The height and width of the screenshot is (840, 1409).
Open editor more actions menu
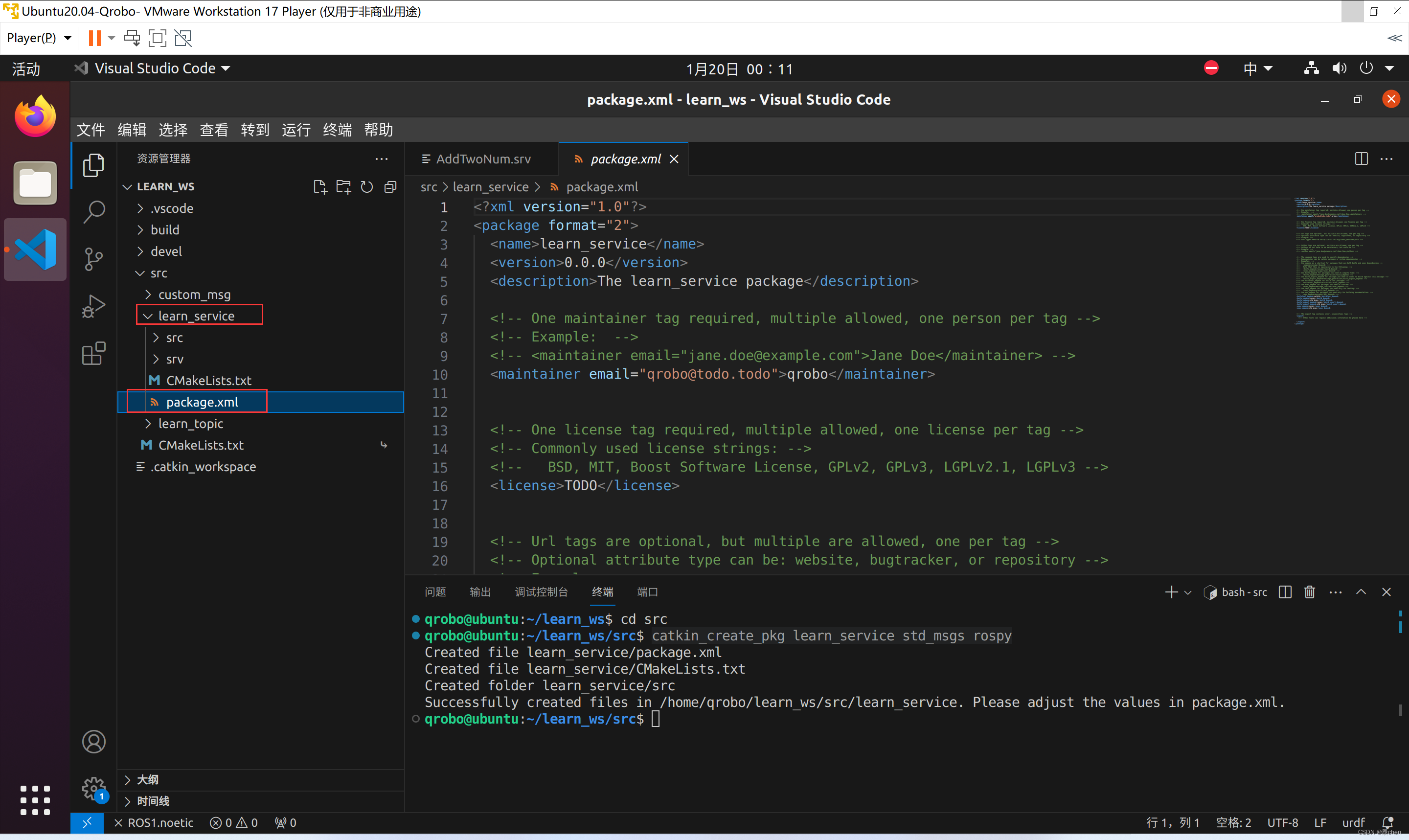point(1386,159)
